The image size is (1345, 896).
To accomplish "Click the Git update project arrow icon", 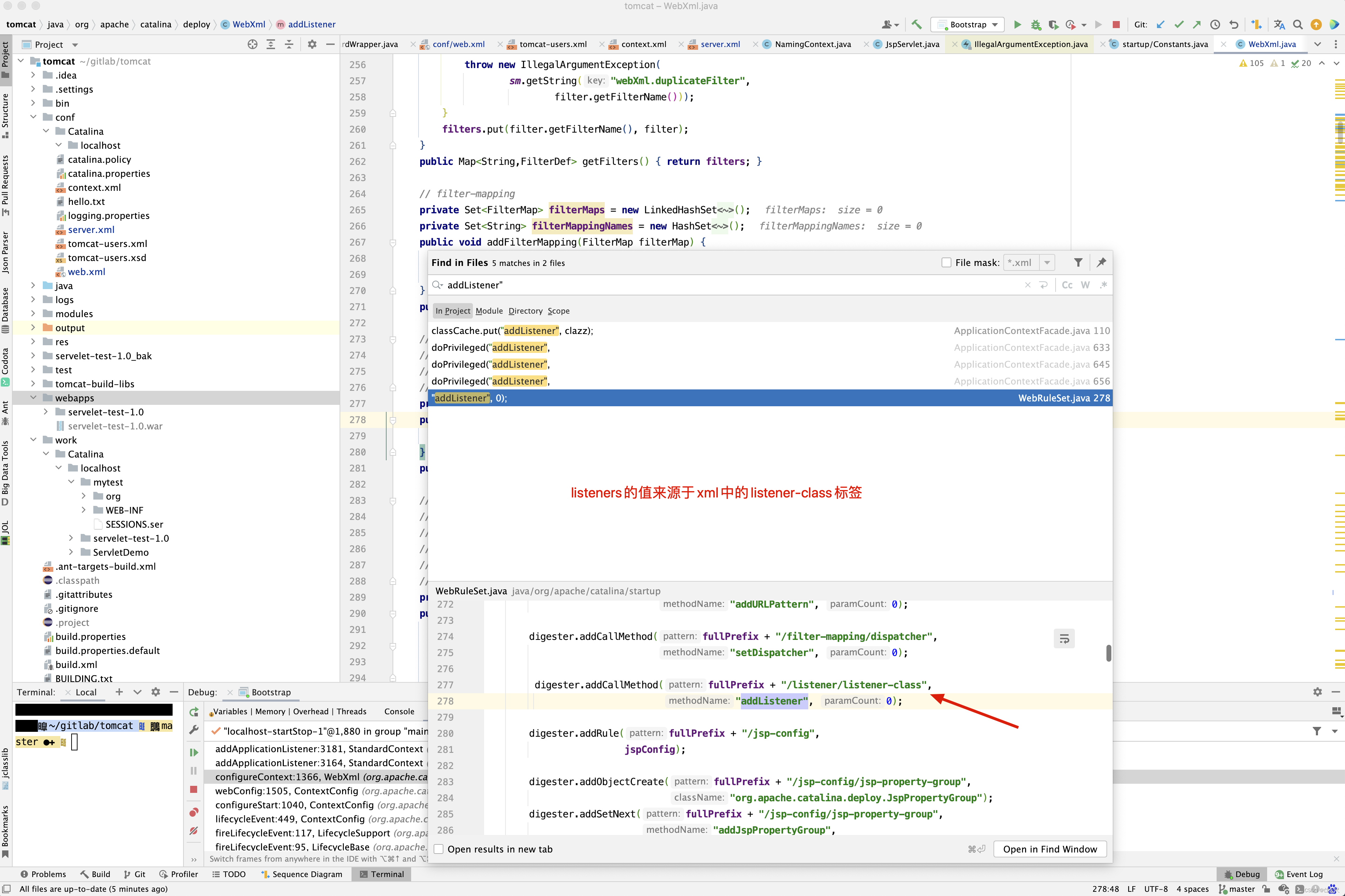I will pyautogui.click(x=1160, y=25).
